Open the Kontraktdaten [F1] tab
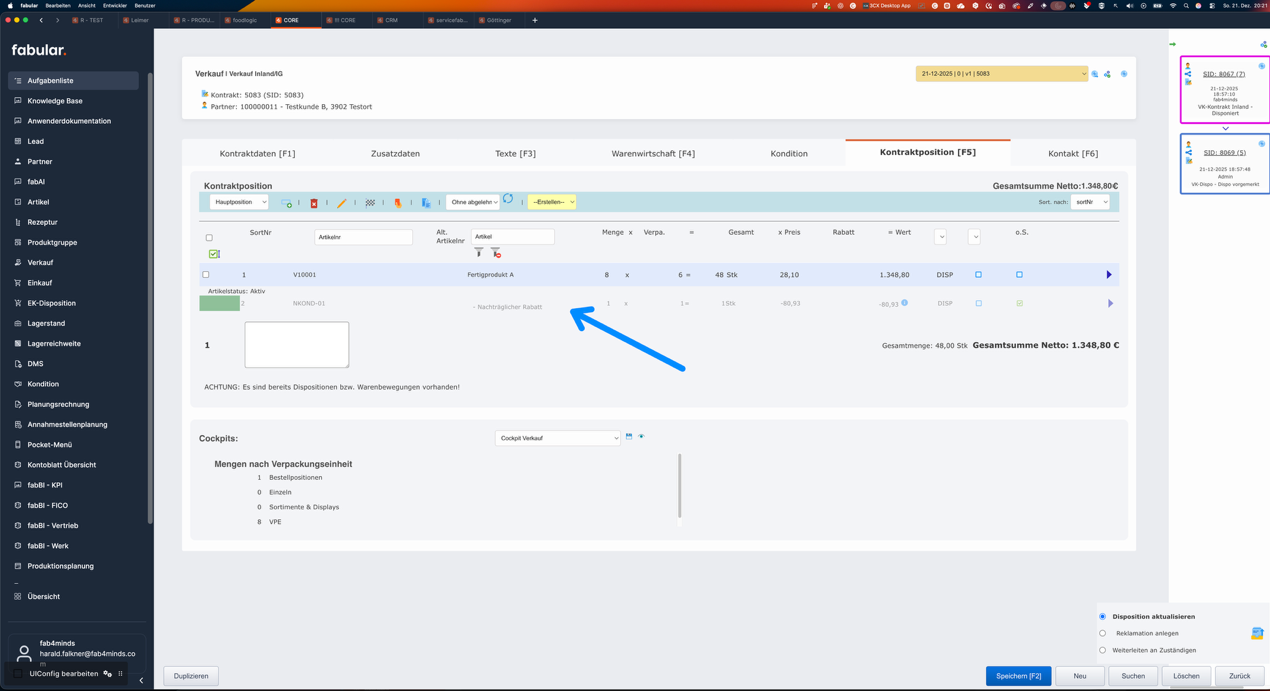 (x=257, y=154)
